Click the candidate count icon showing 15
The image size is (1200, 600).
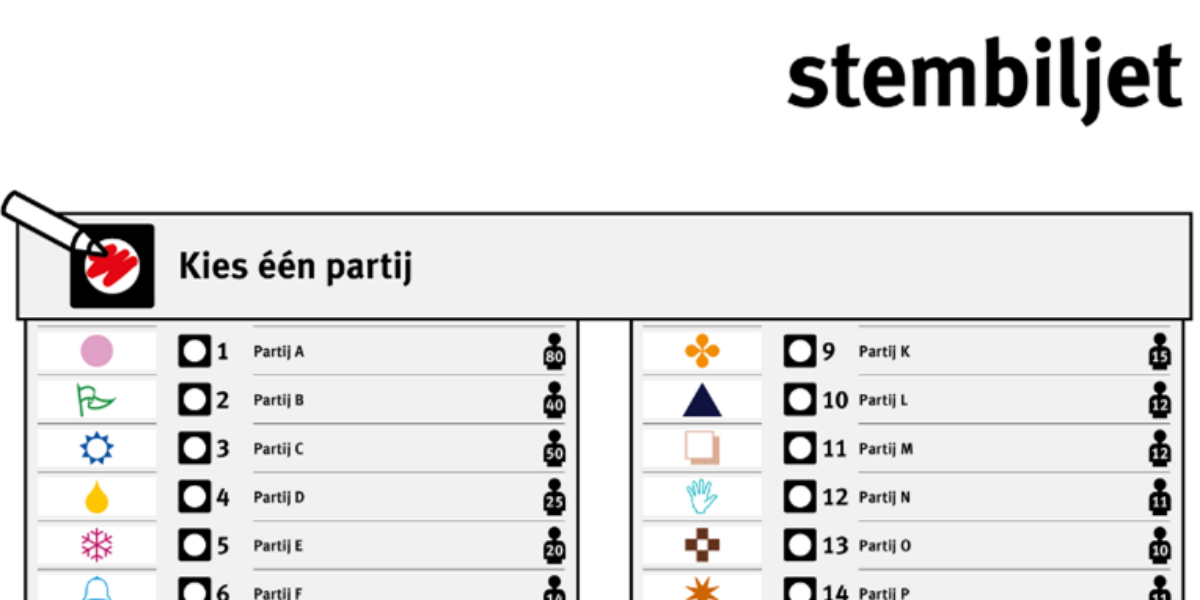pyautogui.click(x=1159, y=351)
